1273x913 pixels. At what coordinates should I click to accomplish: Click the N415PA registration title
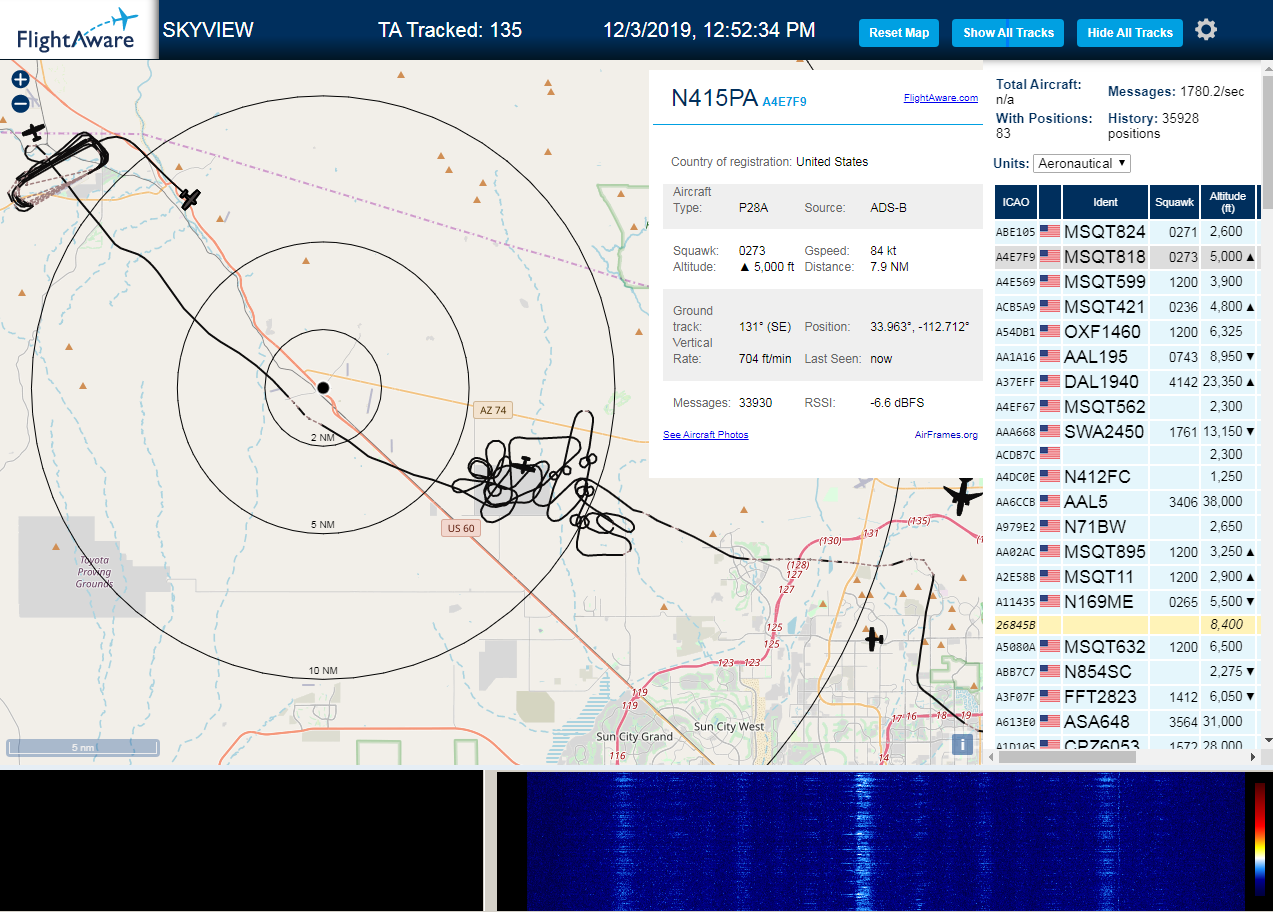(x=714, y=98)
